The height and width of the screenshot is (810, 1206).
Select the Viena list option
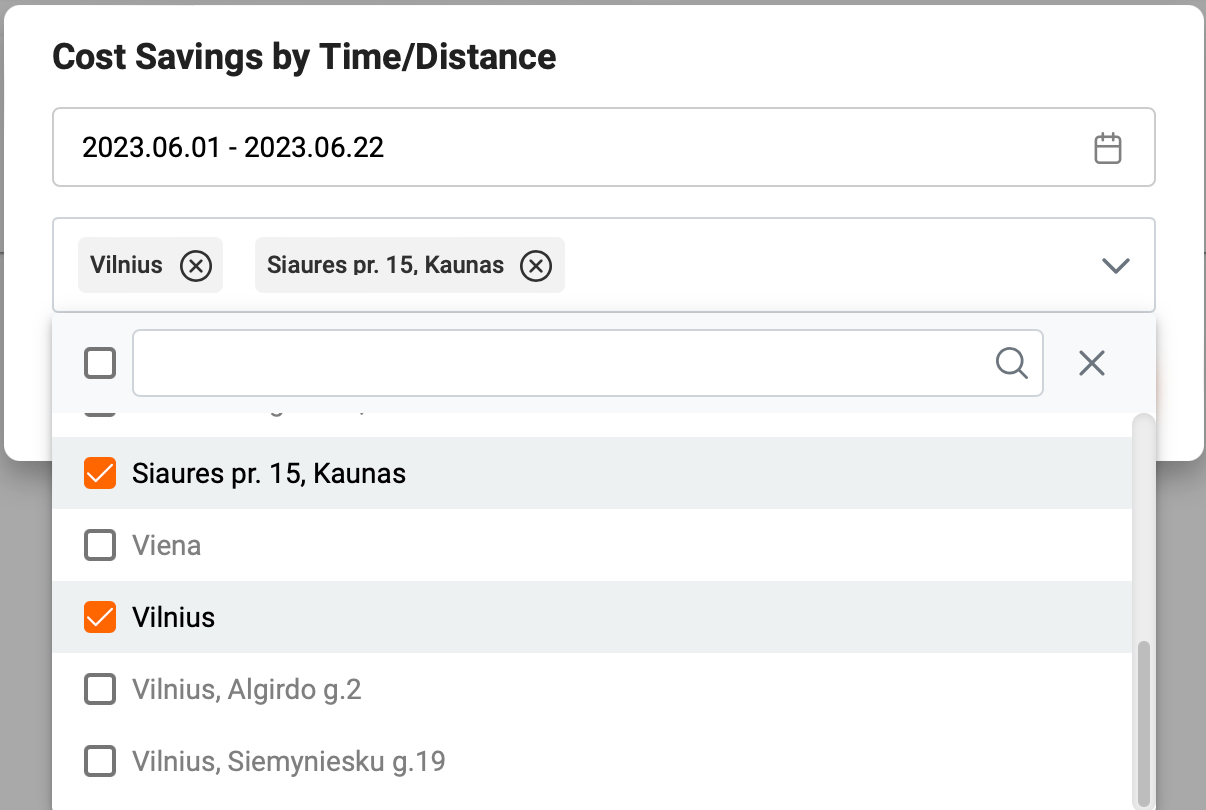167,545
